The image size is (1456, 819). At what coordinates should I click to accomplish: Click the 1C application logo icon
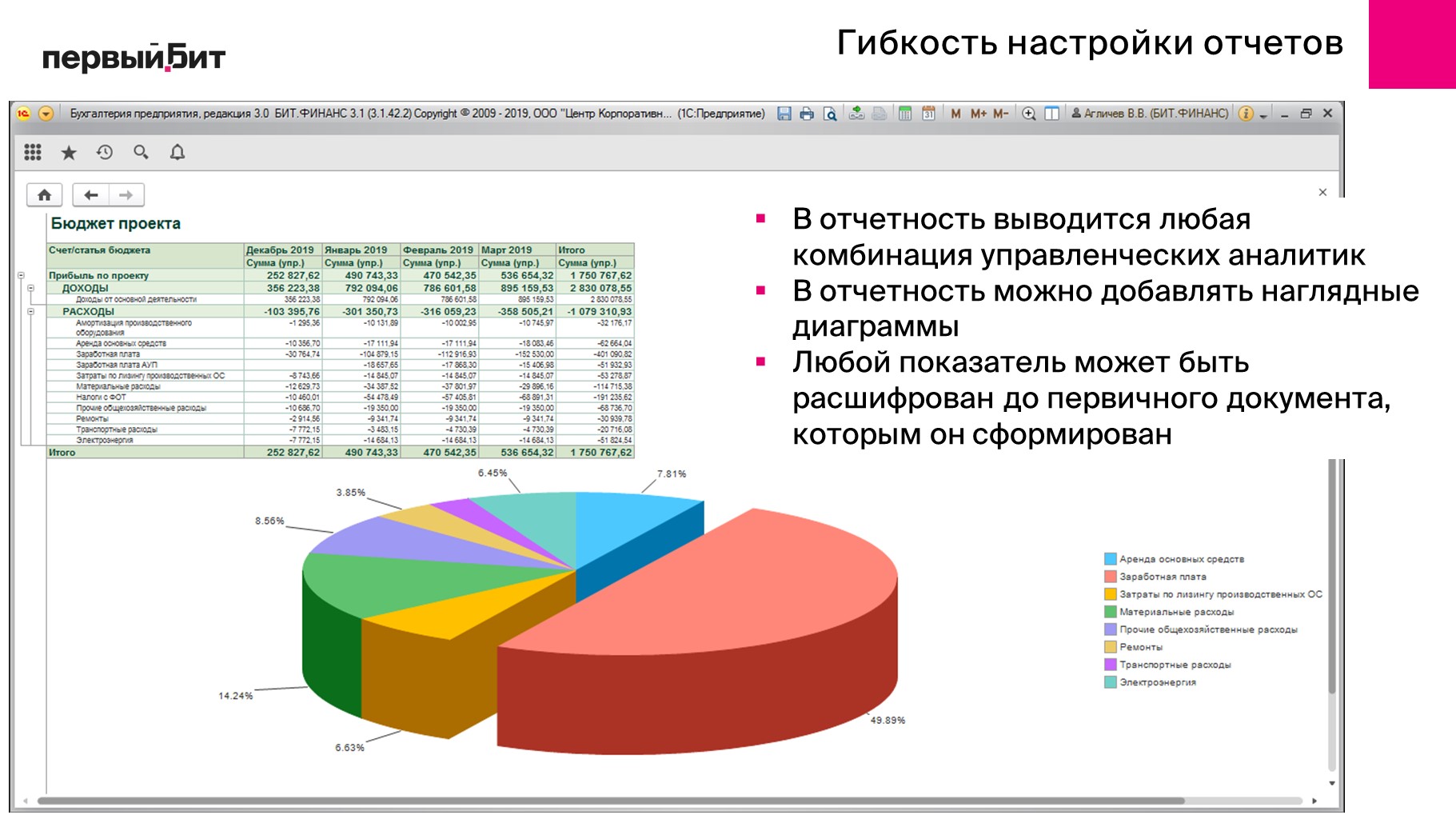pyautogui.click(x=23, y=114)
